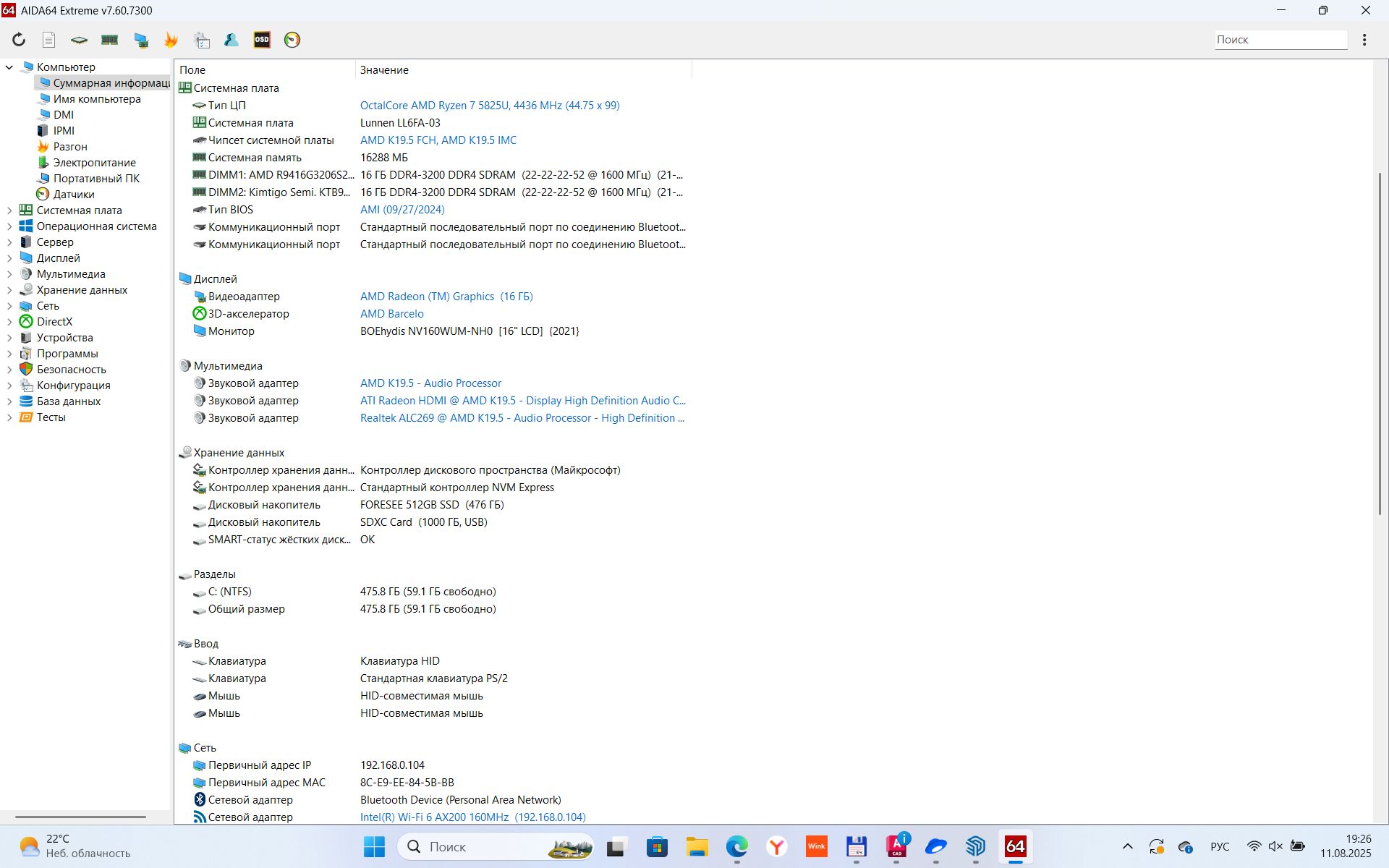Expand the DirectX tree node
Image resolution: width=1389 pixels, height=868 pixels.
(x=9, y=322)
